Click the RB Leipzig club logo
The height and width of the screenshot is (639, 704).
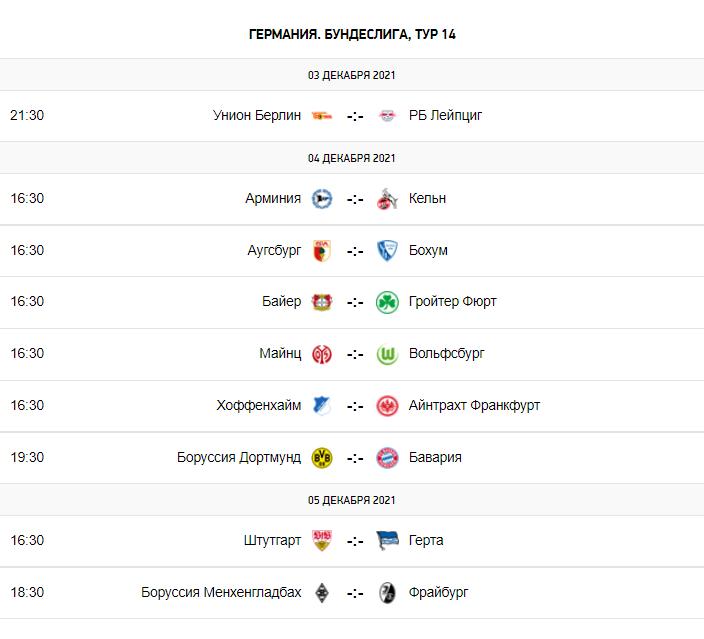pyautogui.click(x=387, y=115)
